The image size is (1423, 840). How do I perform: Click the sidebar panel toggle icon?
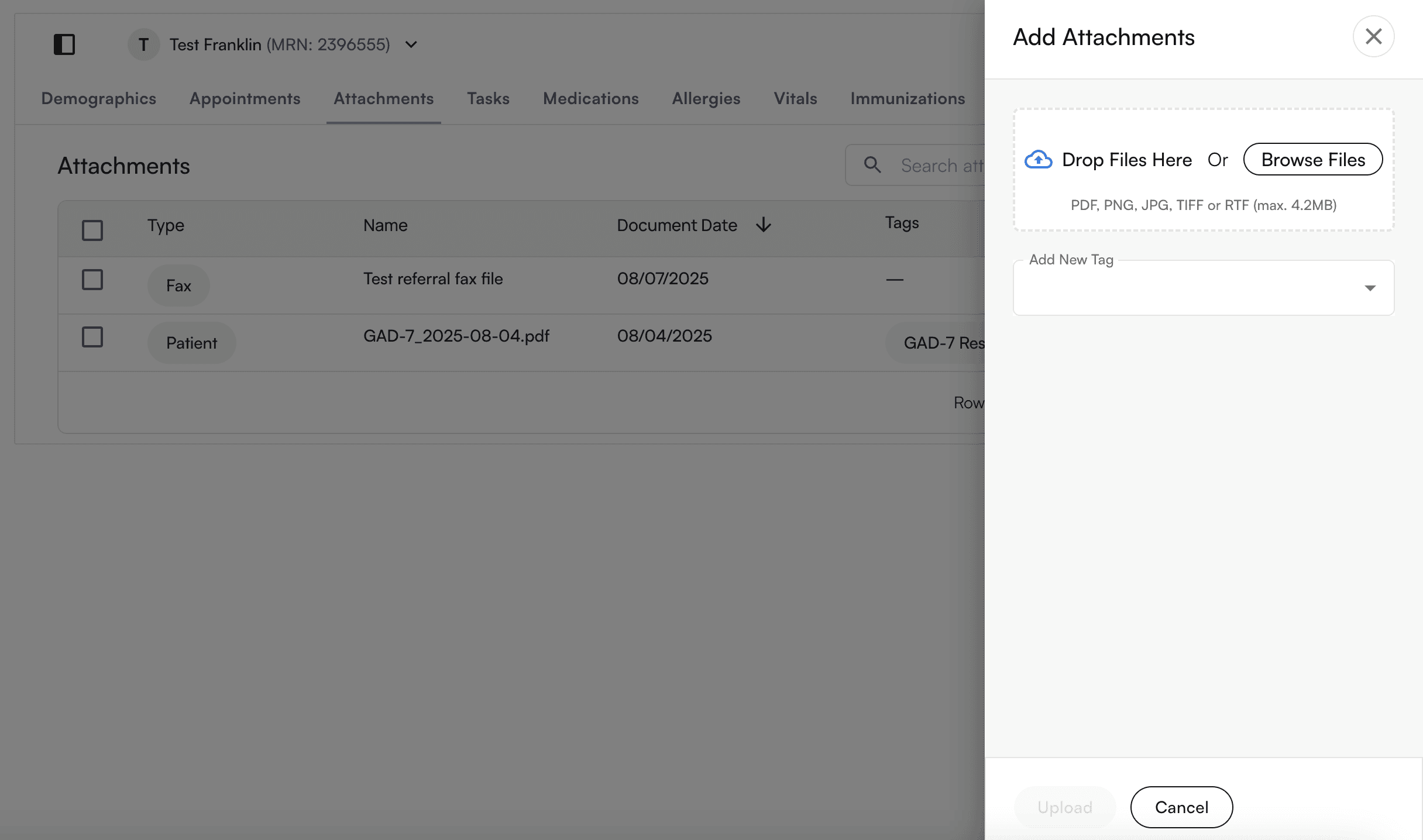tap(64, 44)
